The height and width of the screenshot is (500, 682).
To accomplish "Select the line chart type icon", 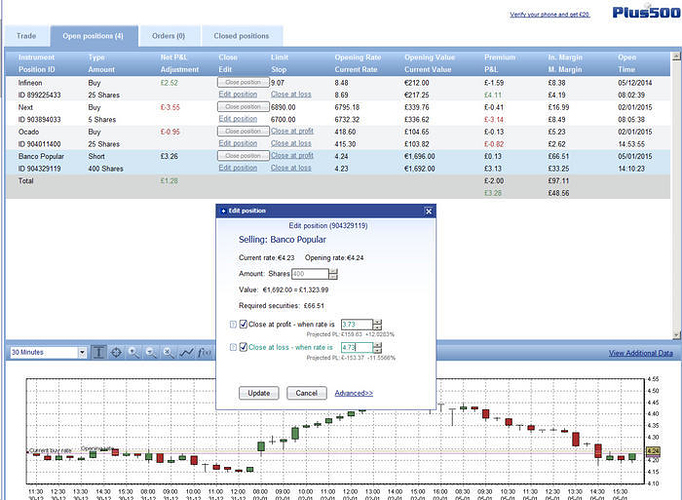I will point(186,352).
